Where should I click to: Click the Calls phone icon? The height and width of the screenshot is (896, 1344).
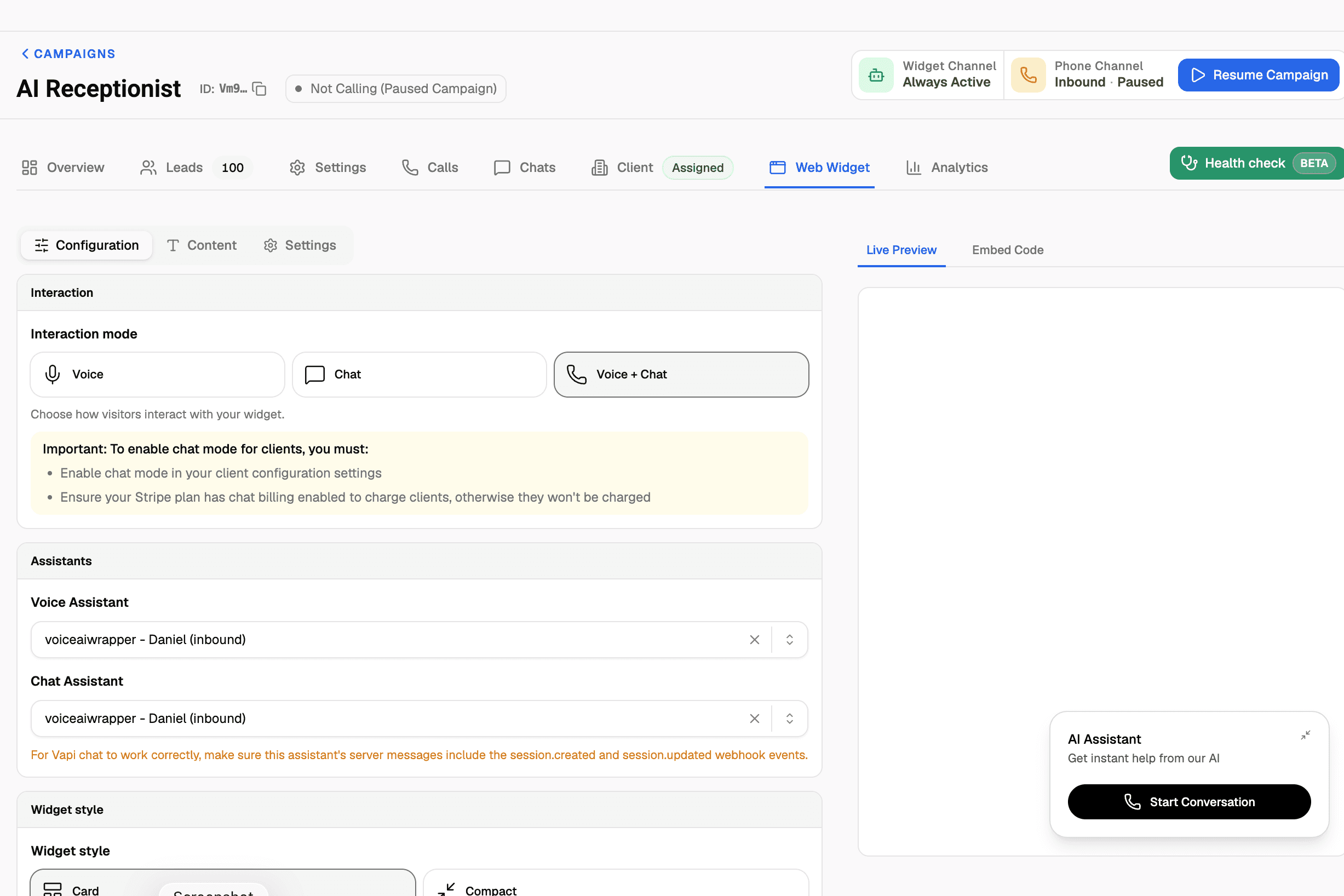410,168
